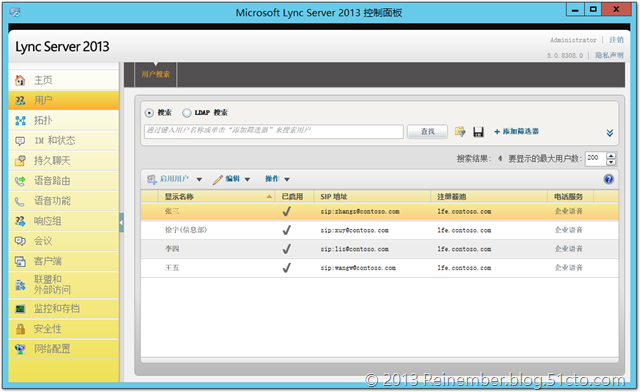The width and height of the screenshot is (640, 392).
Task: Click the open saved query folder icon
Action: coord(460,131)
